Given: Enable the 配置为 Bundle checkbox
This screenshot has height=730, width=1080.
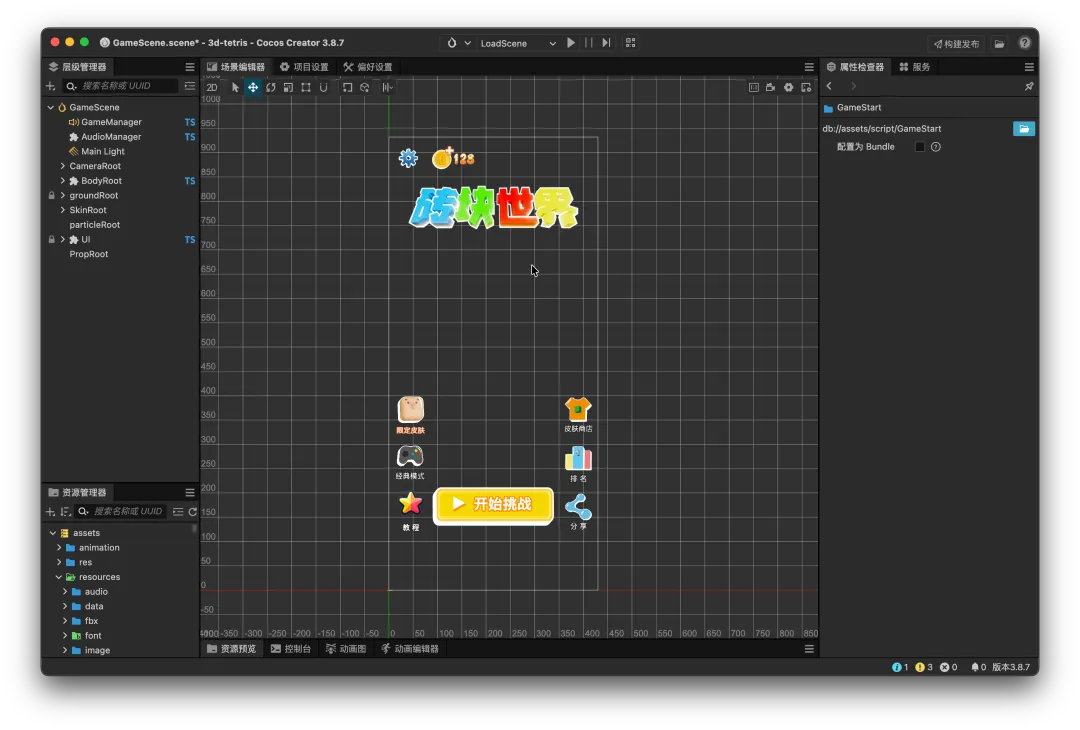Looking at the screenshot, I should pyautogui.click(x=920, y=147).
